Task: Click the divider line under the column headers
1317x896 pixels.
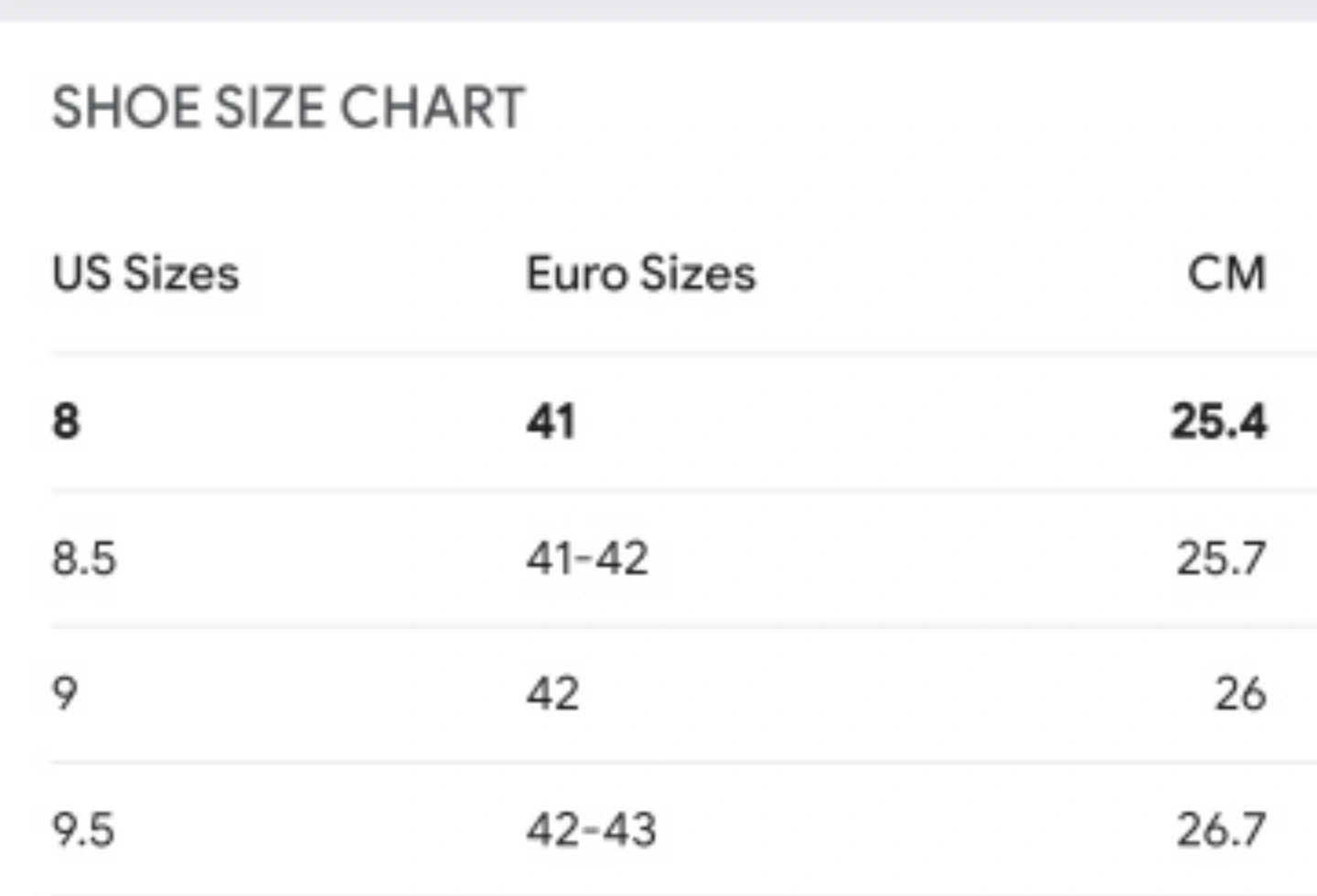Action: 658,353
